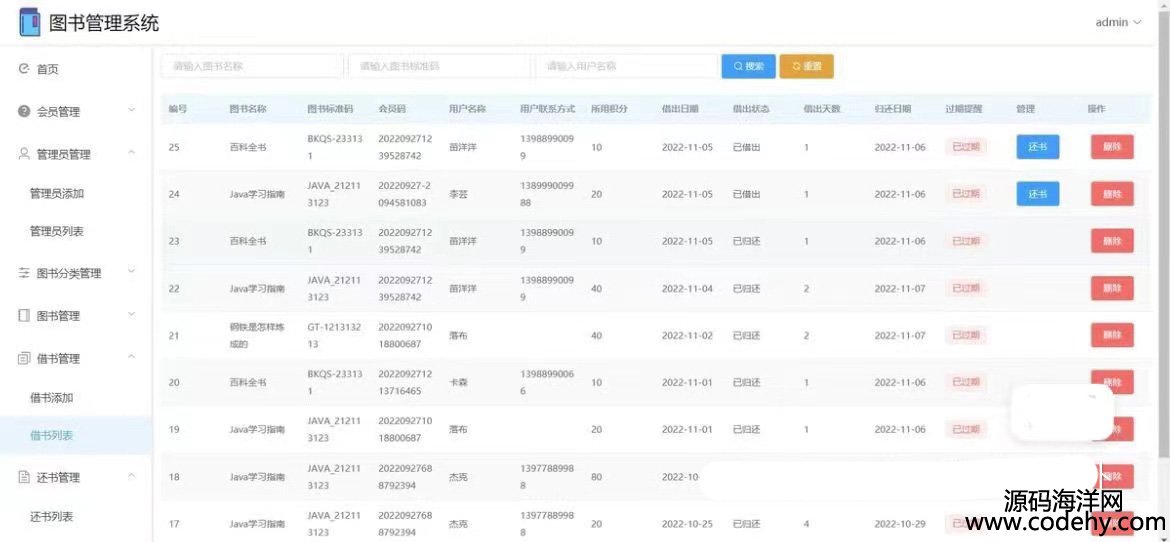The image size is (1170, 542).
Task: Click 还书 button for record 25
Action: pyautogui.click(x=1037, y=147)
